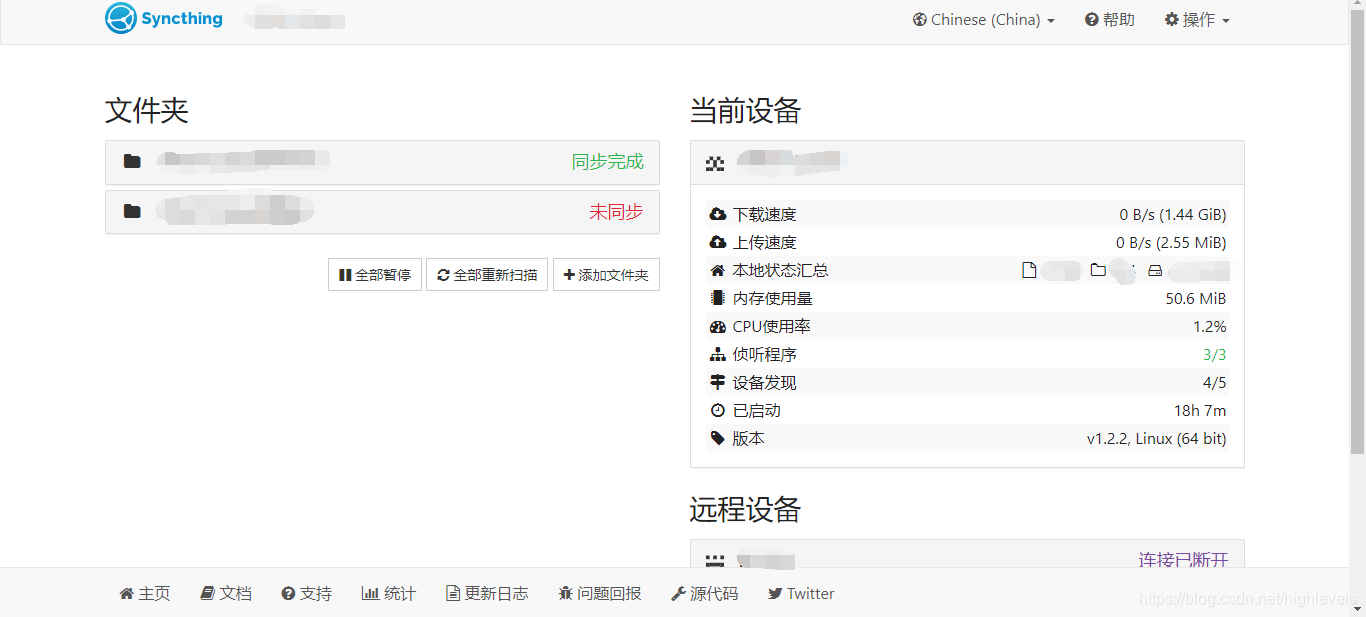Click the file count icon in 本地状态汇总
The height and width of the screenshot is (617, 1366).
pyautogui.click(x=1028, y=270)
